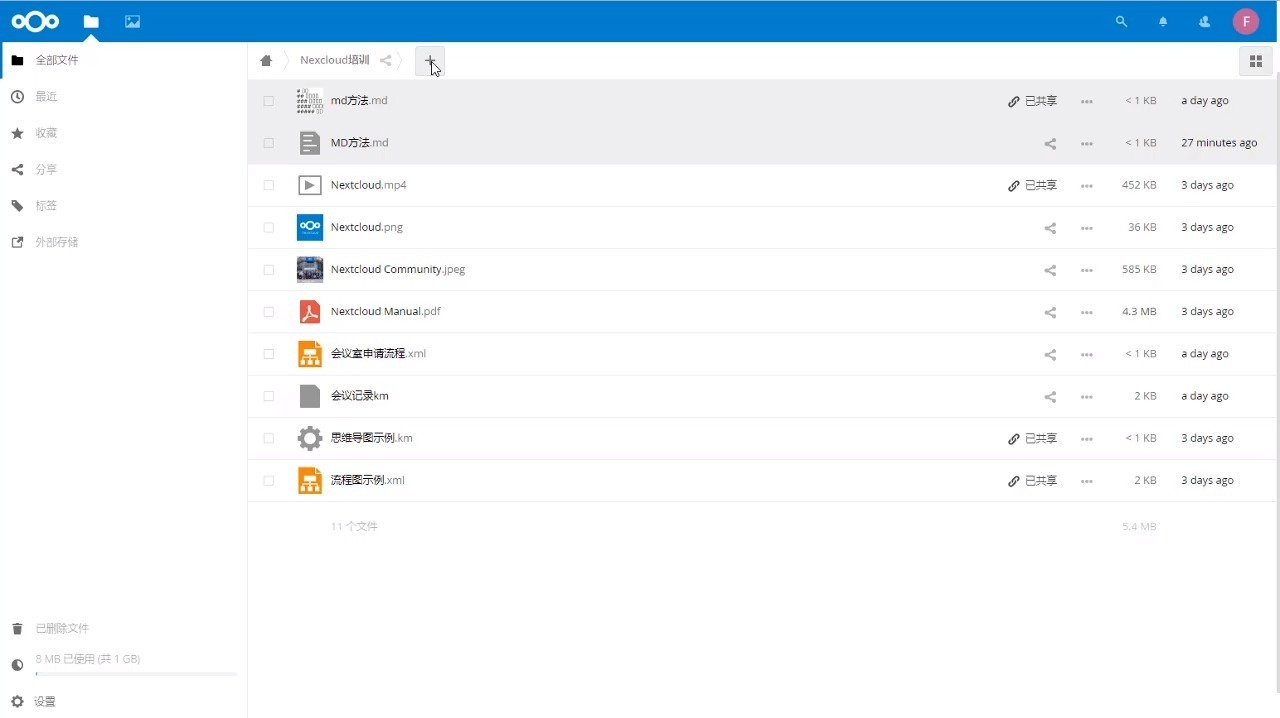Open more actions for Nextcloud.png
This screenshot has height=718, width=1280.
1087,228
